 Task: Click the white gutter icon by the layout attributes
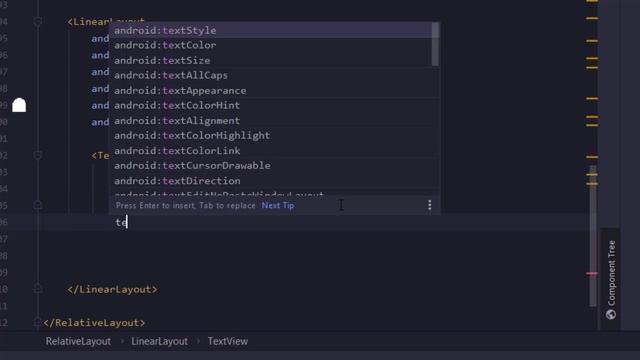(x=19, y=105)
